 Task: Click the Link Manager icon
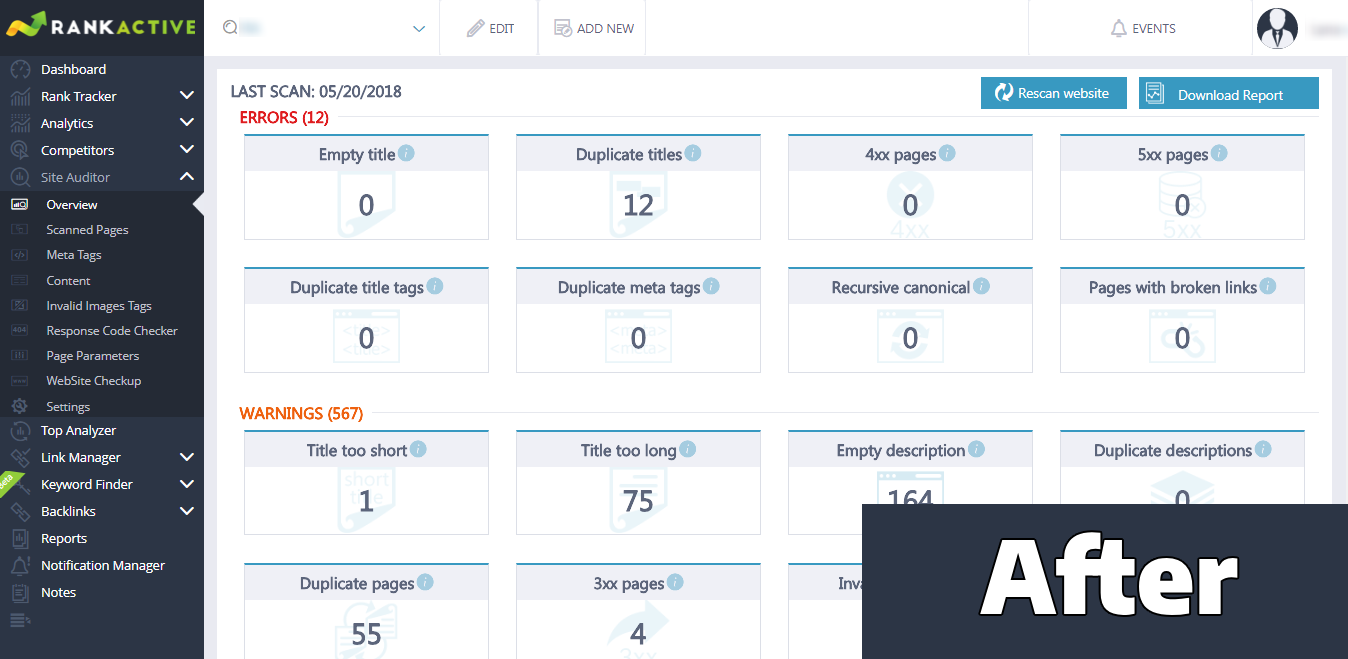point(20,457)
